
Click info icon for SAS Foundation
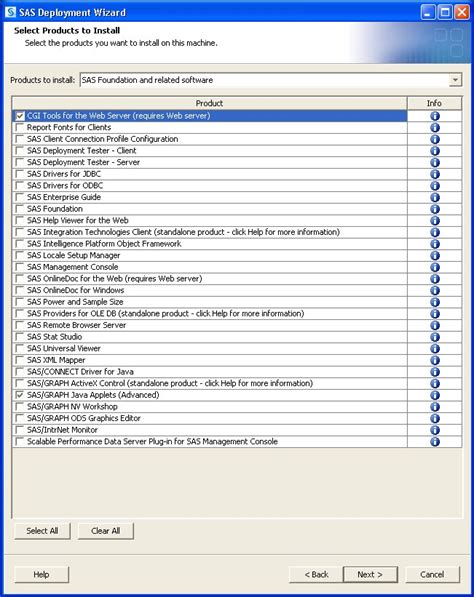tap(435, 209)
